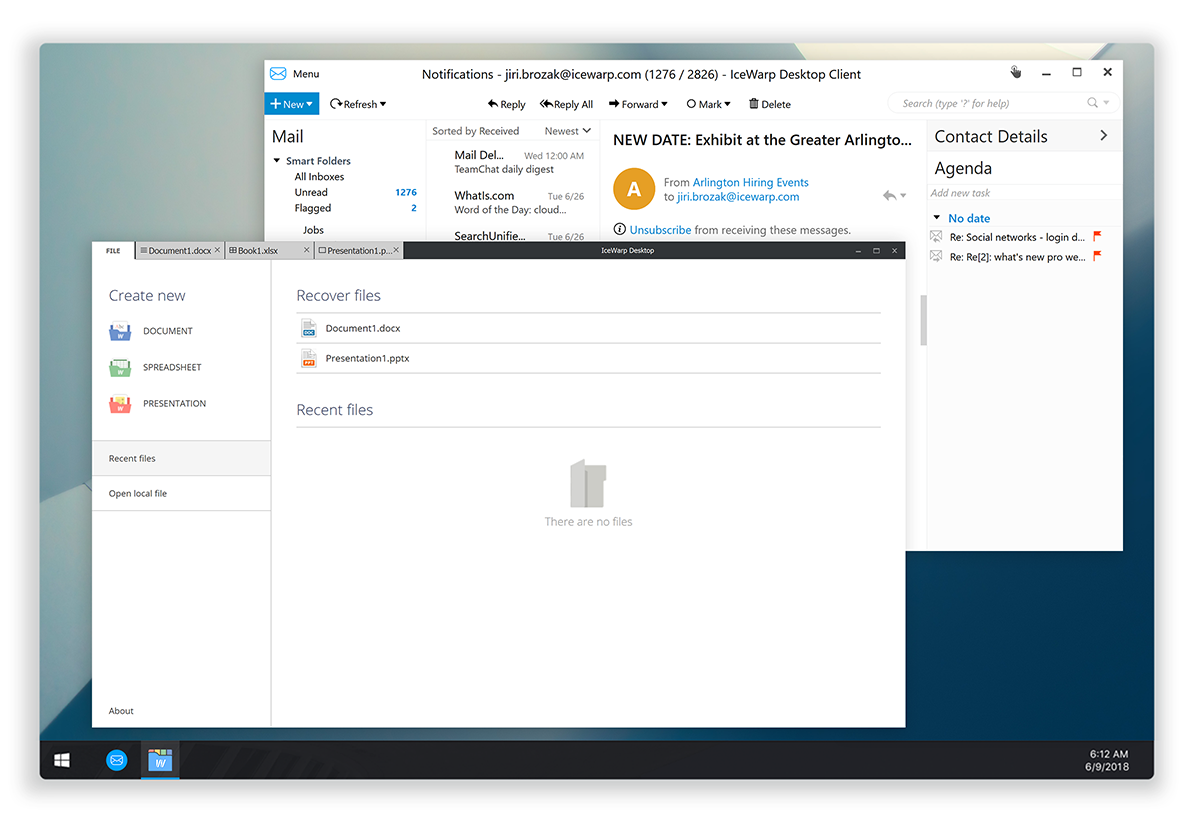Click the touch mode hand icon
Screen dimensions: 1200x828
click(x=1016, y=72)
